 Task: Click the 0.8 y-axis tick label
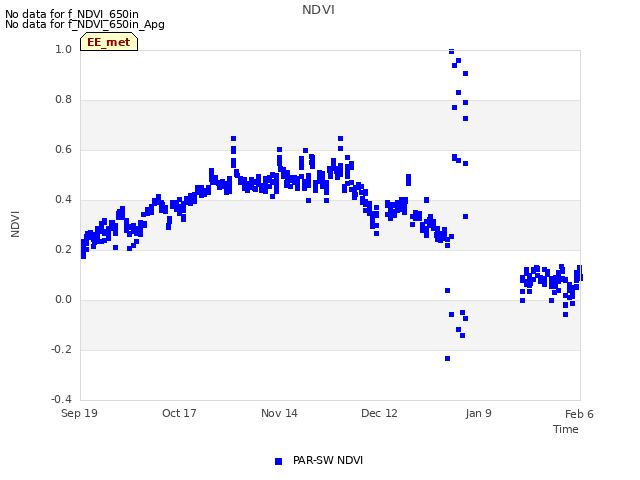pos(63,100)
